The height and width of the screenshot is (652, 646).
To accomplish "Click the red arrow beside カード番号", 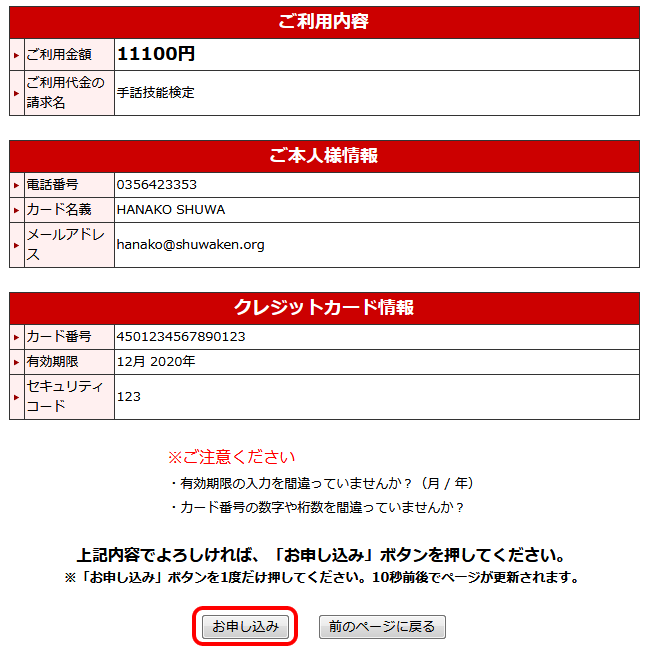I will coord(17,337).
